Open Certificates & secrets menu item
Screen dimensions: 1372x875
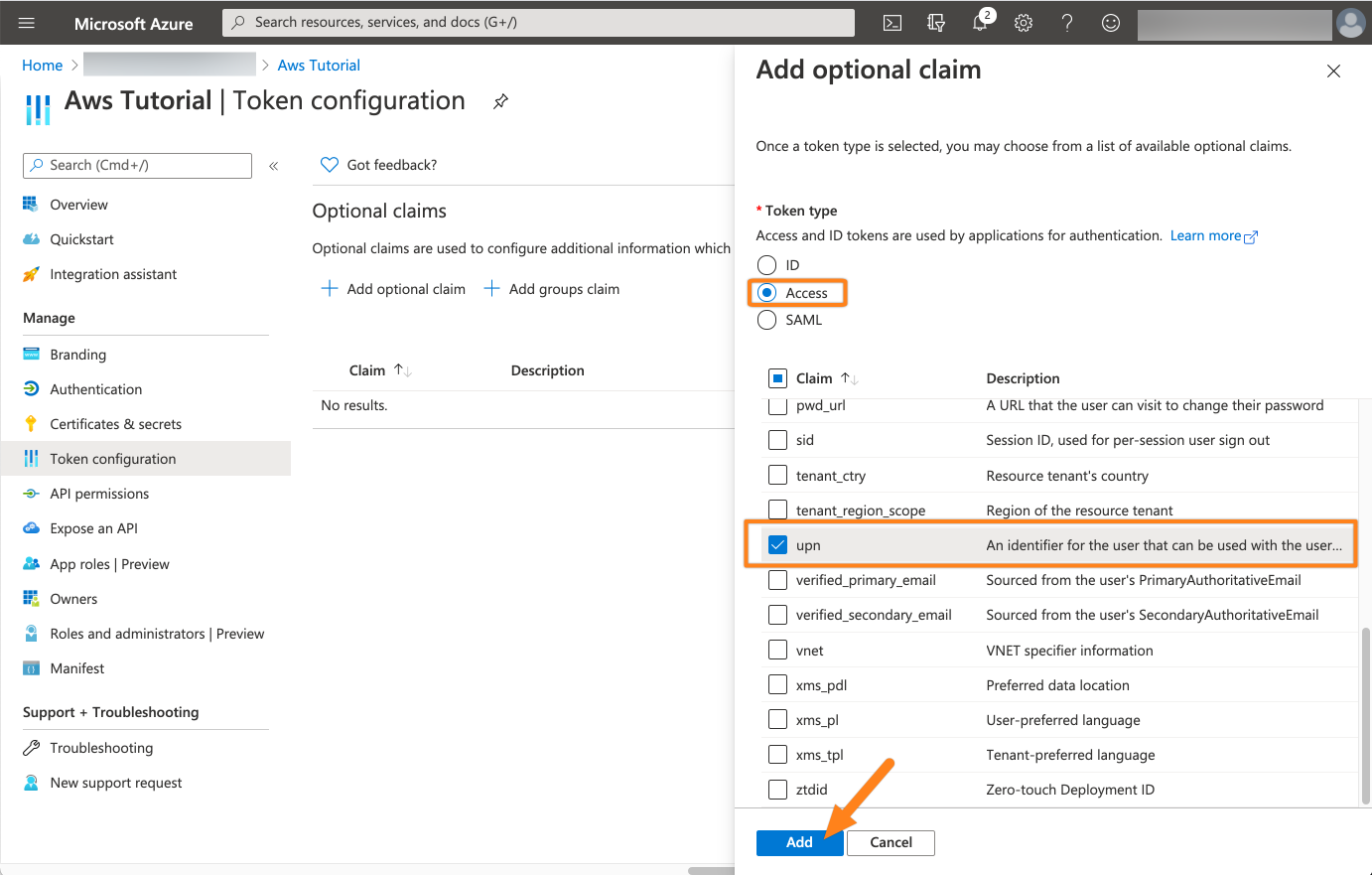[115, 424]
